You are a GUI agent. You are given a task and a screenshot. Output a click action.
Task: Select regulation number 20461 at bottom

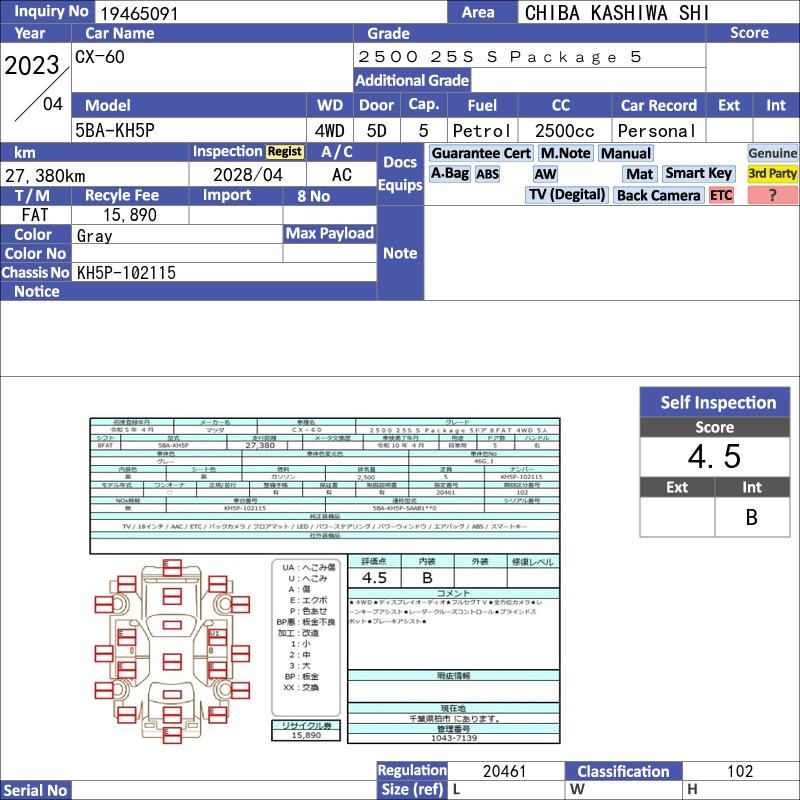point(504,771)
